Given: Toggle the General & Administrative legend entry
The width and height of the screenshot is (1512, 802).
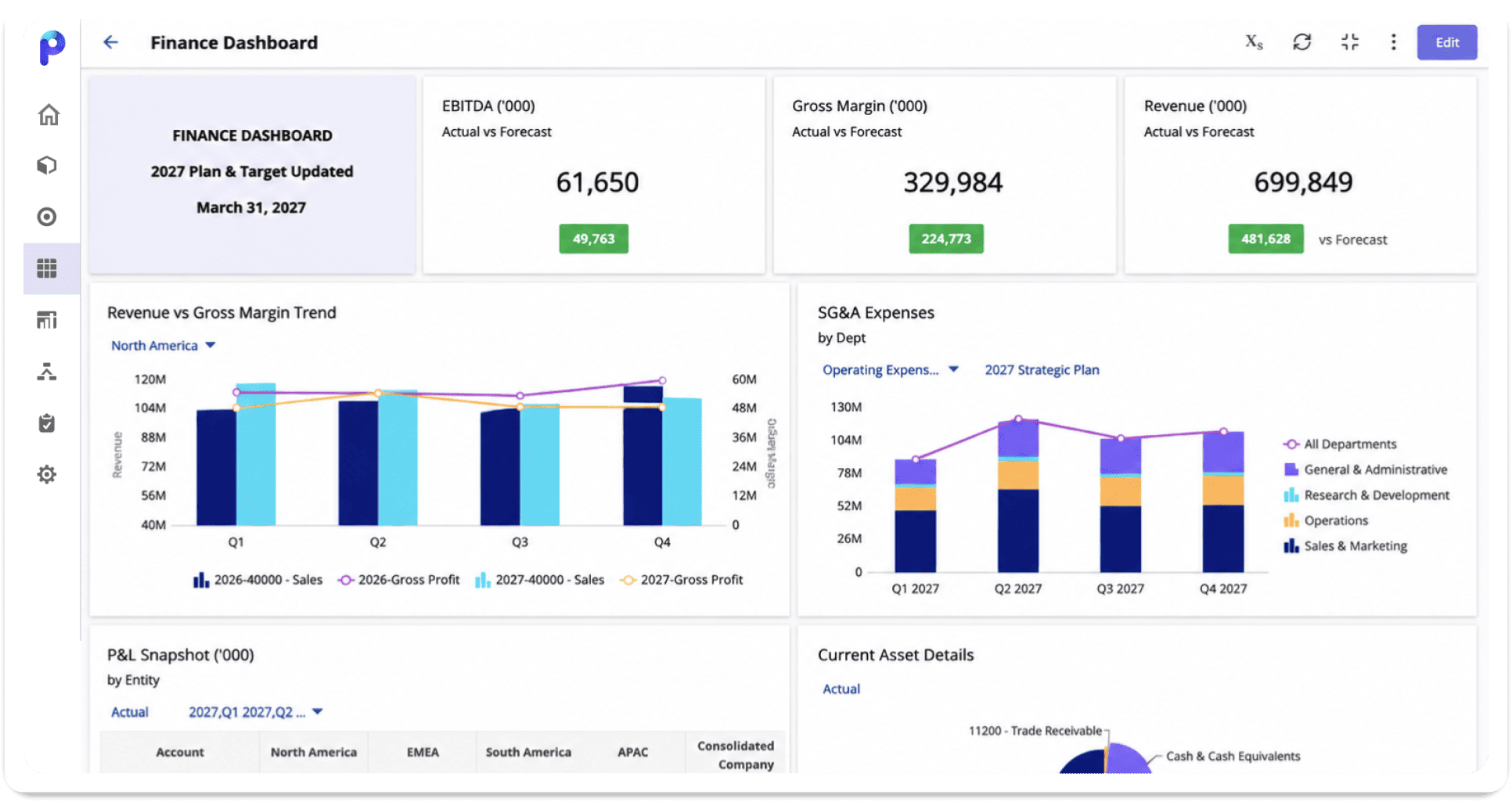Looking at the screenshot, I should click(x=1366, y=469).
